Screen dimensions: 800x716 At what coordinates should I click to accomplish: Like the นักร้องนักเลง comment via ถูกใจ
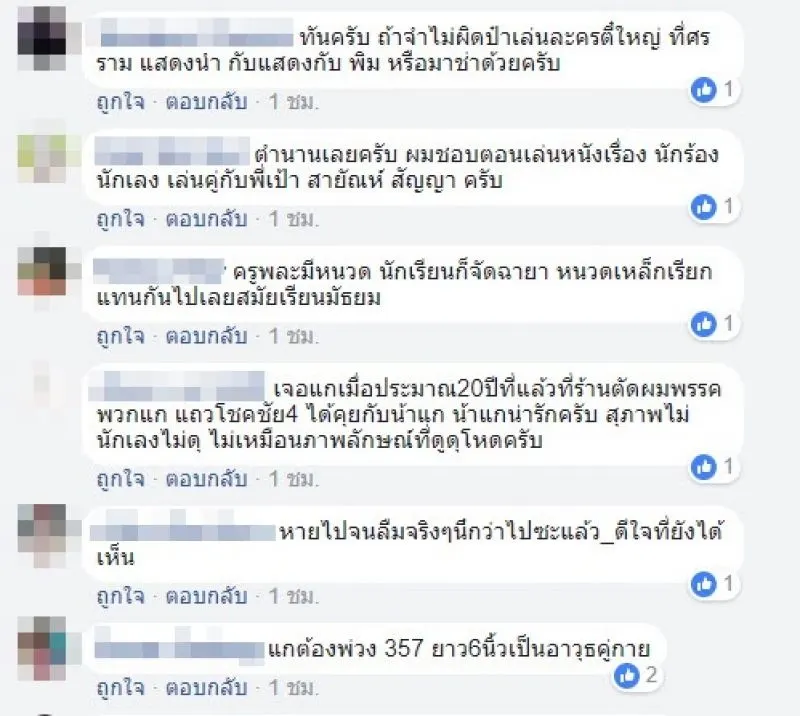[x=120, y=219]
